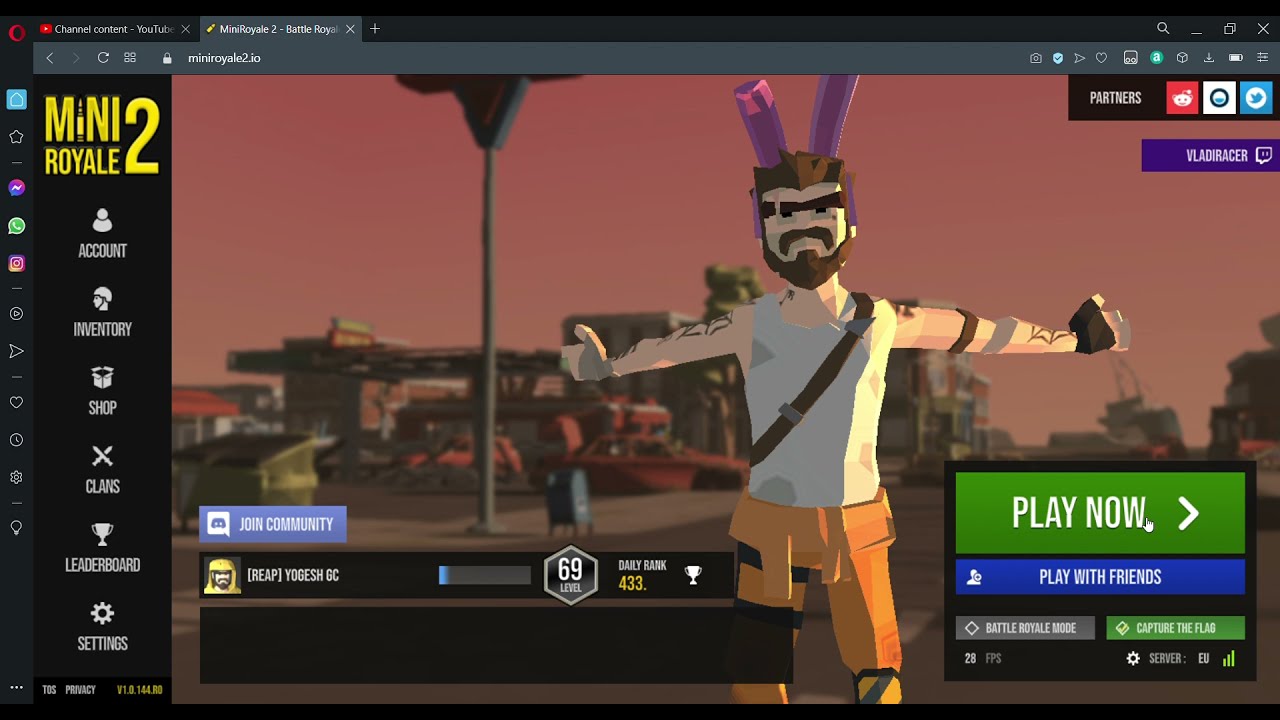
Task: Close the MiniRoyale 2 tab
Action: (x=350, y=29)
